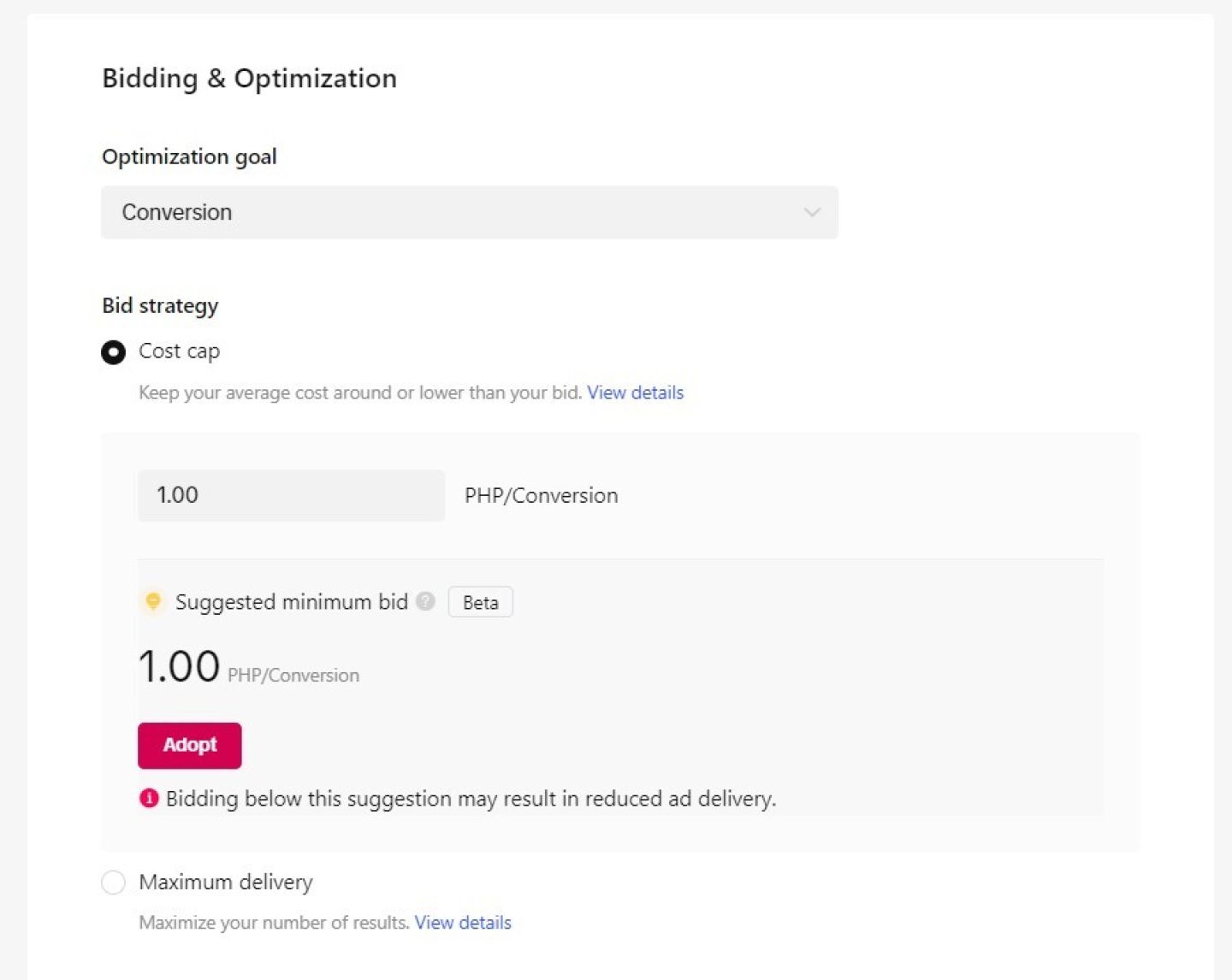Select the Maximum delivery radio button
The height and width of the screenshot is (980, 1232).
pyautogui.click(x=114, y=882)
